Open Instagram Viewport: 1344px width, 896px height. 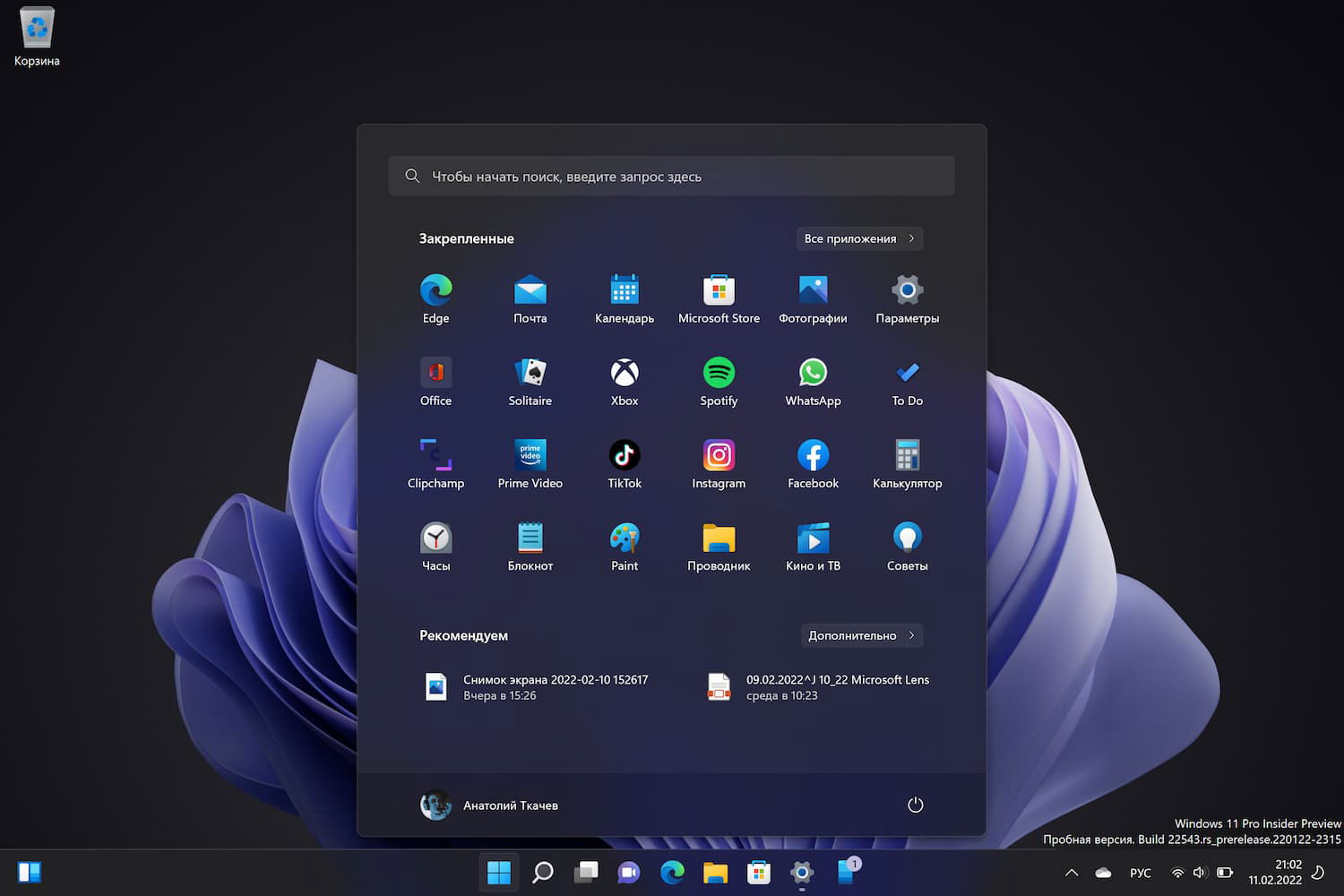click(x=719, y=464)
